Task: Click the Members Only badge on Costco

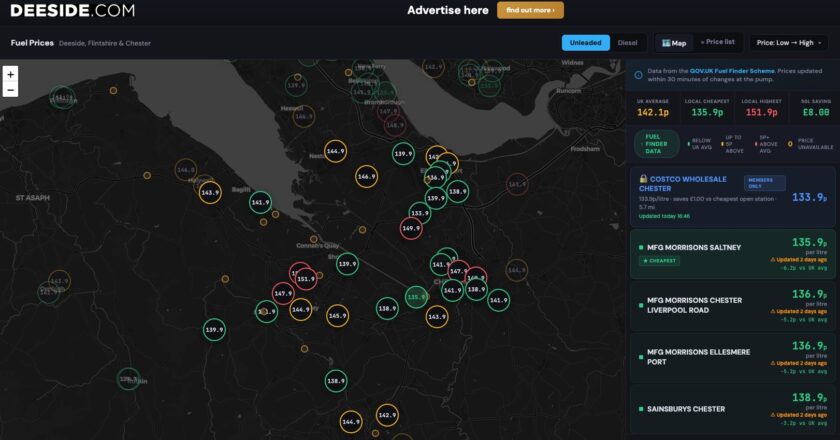Action: [764, 183]
